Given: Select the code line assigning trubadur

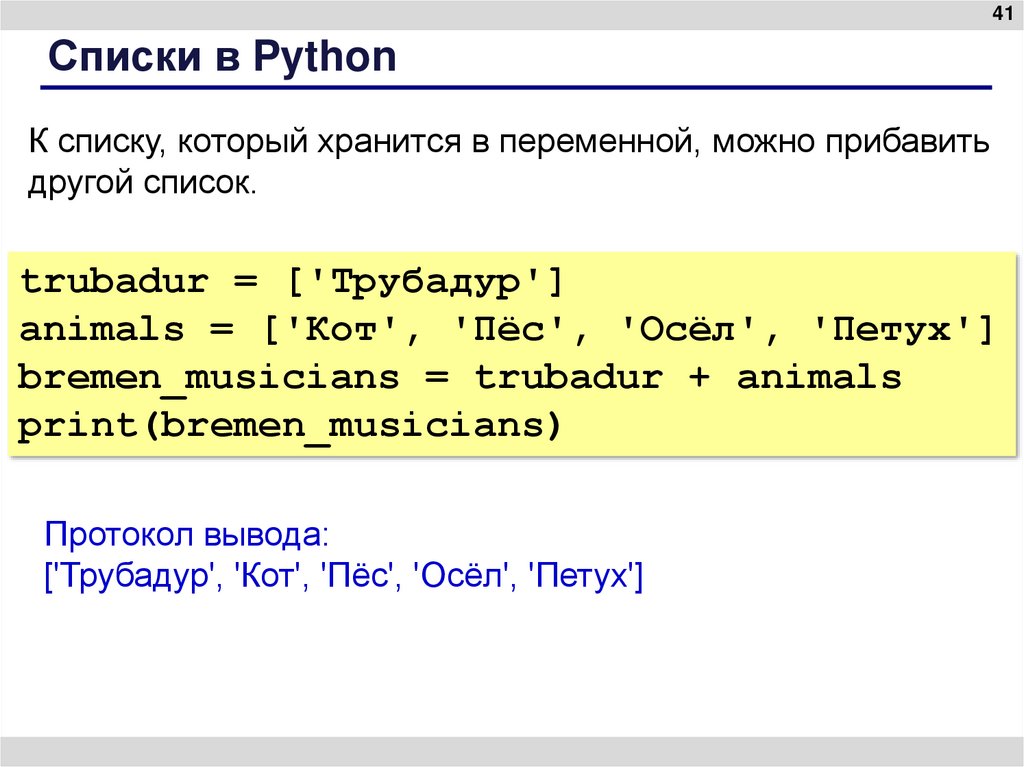Looking at the screenshot, I should coord(293,281).
